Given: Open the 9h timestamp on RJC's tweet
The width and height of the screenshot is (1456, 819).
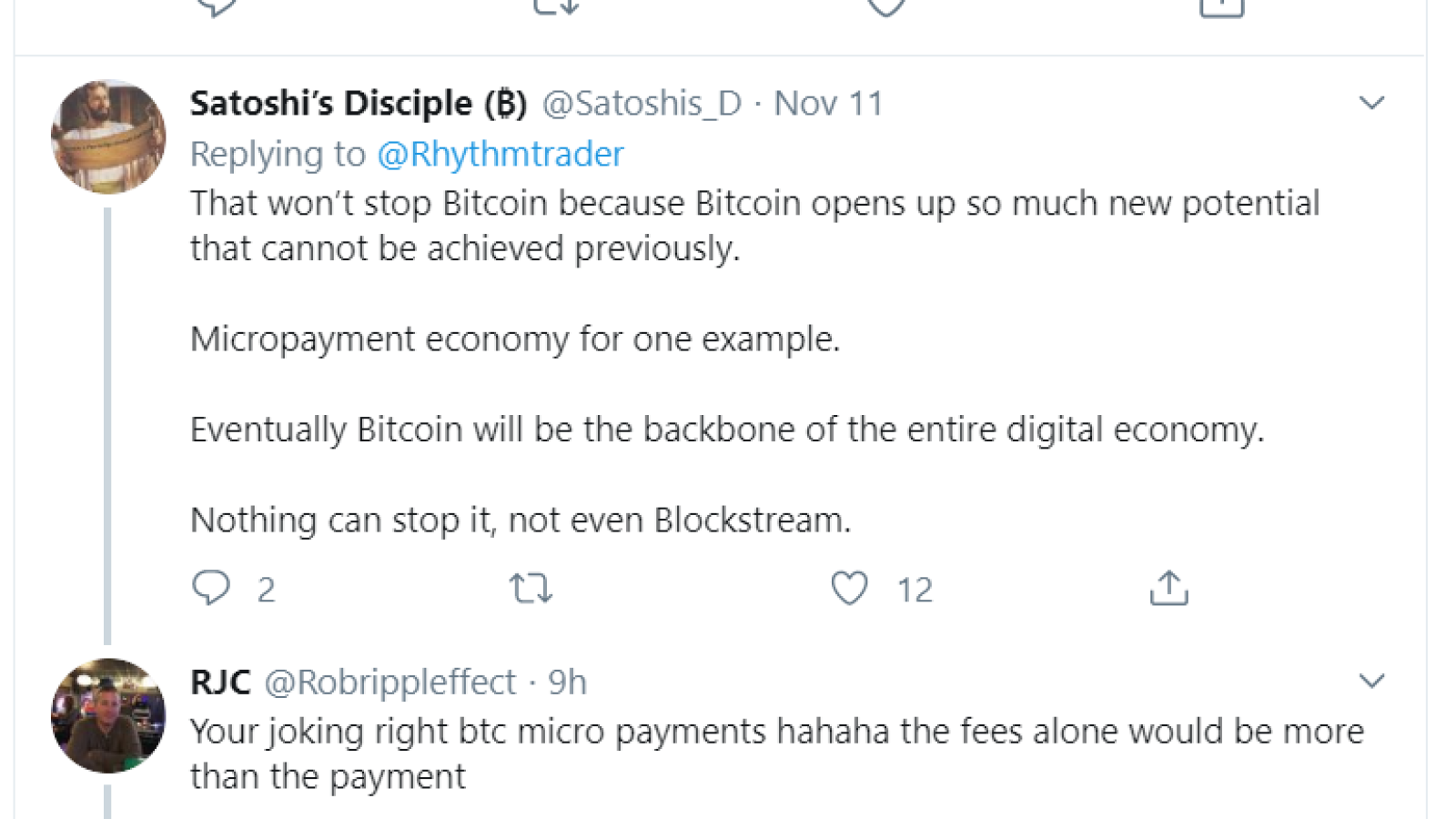Looking at the screenshot, I should 567,682.
